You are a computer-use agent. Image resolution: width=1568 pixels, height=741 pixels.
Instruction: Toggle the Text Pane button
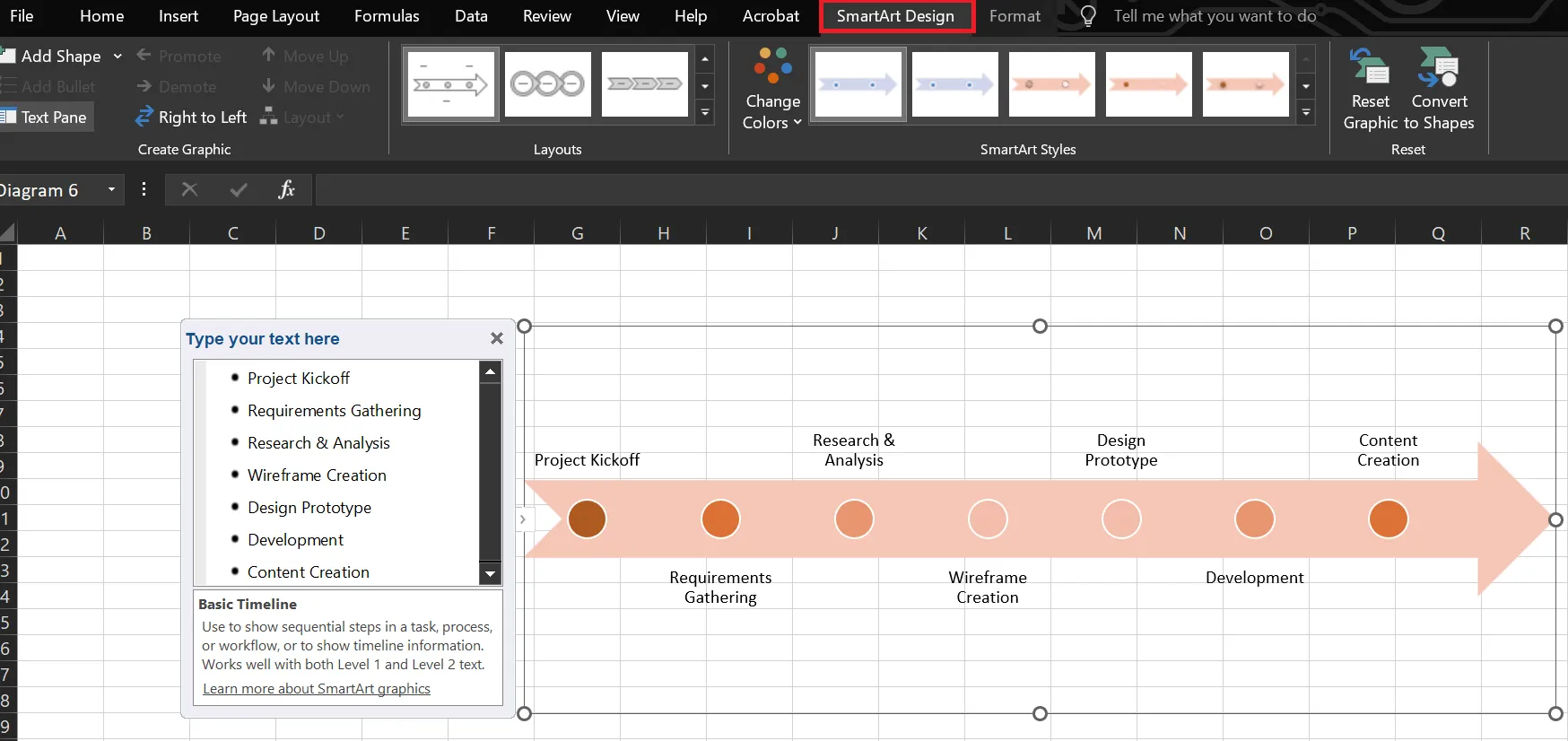[47, 117]
